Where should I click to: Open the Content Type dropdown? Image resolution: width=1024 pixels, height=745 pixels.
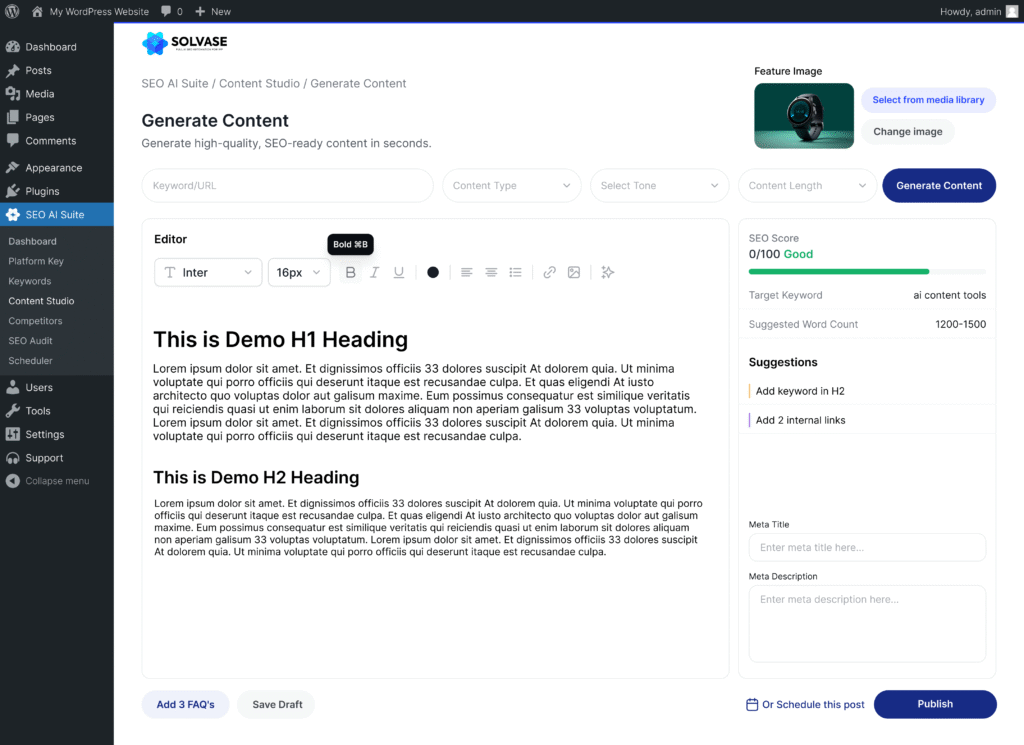point(511,185)
